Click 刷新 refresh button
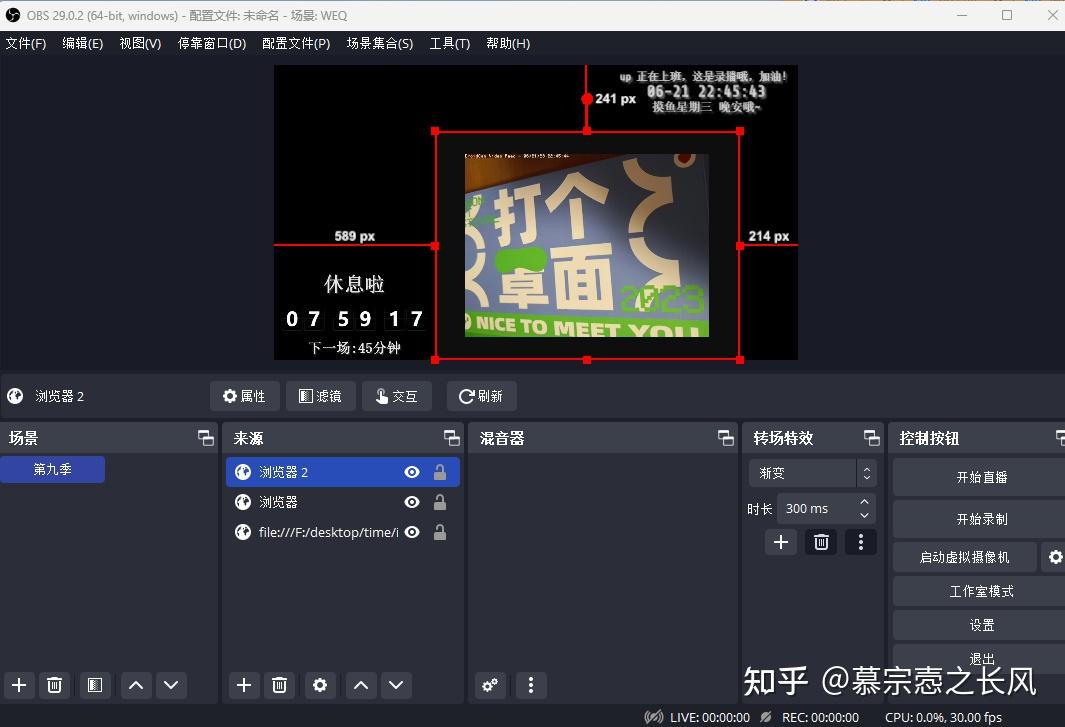 [482, 396]
